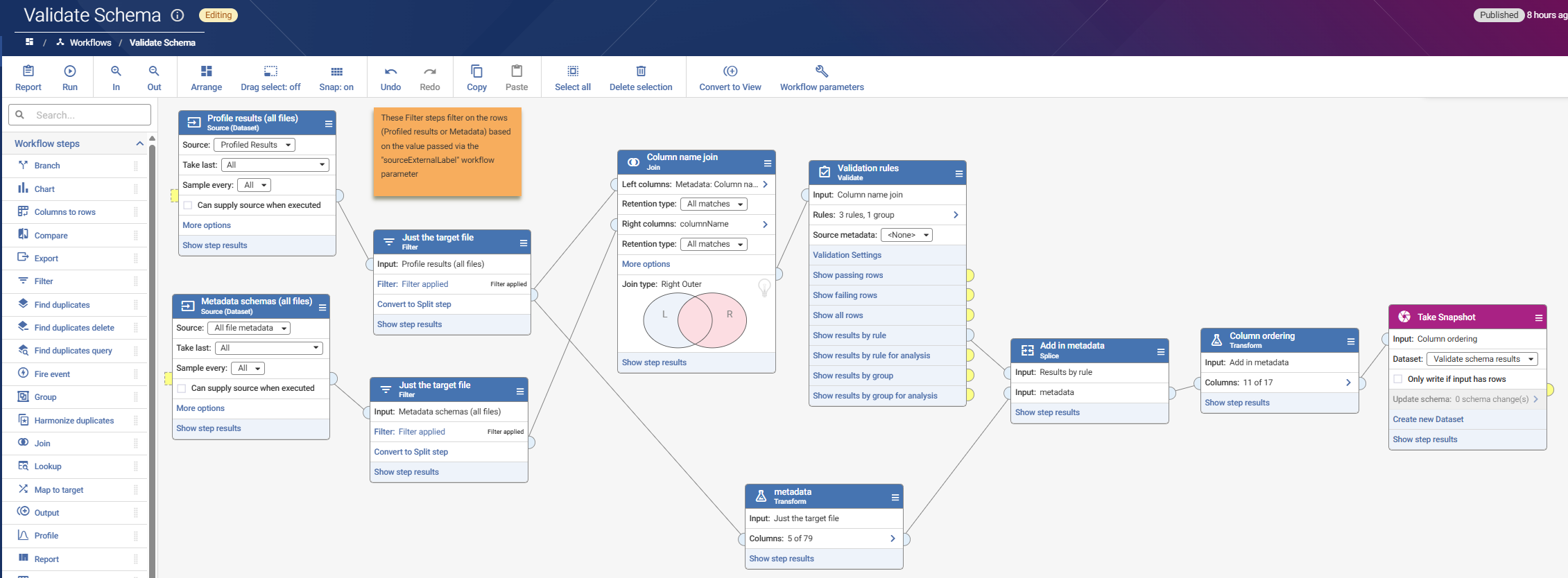Enable Only write if input has rows

pos(1398,379)
